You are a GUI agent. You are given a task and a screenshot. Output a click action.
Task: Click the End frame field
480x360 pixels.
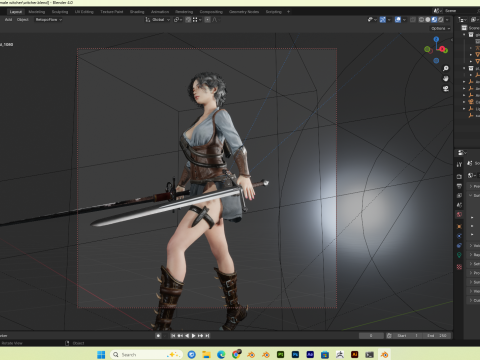(x=437, y=336)
